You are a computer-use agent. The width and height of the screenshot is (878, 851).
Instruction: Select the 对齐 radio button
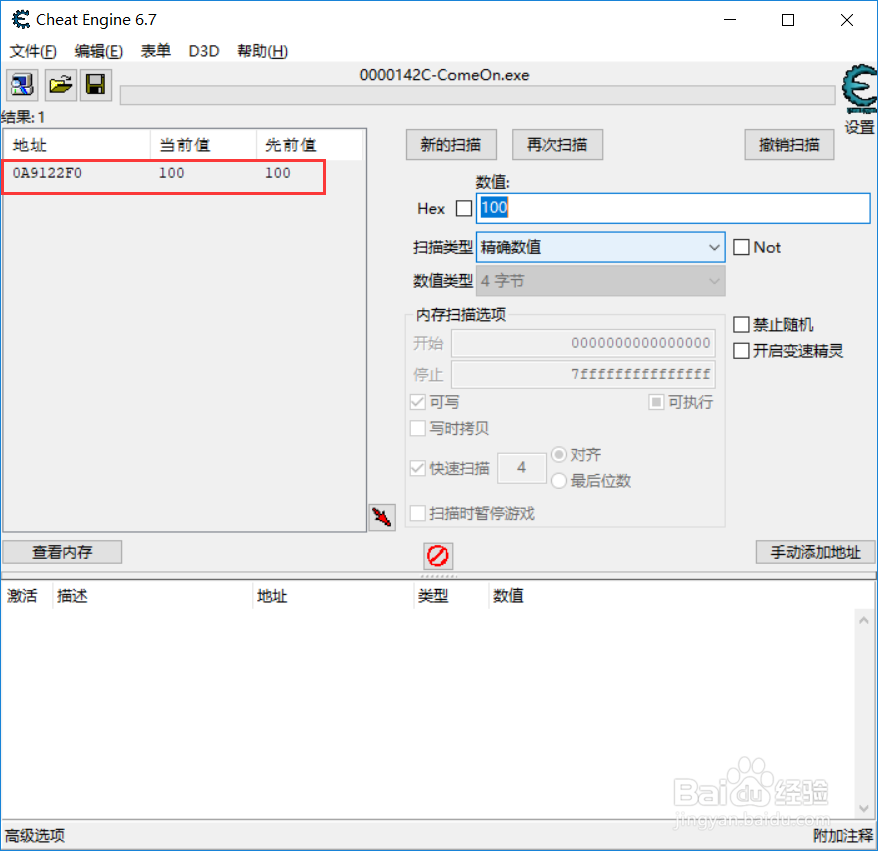559,454
